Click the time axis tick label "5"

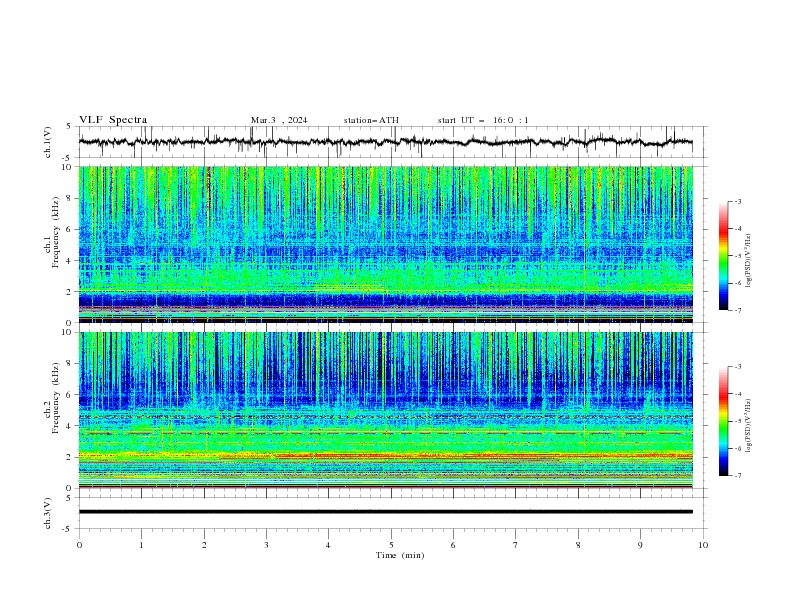point(391,545)
